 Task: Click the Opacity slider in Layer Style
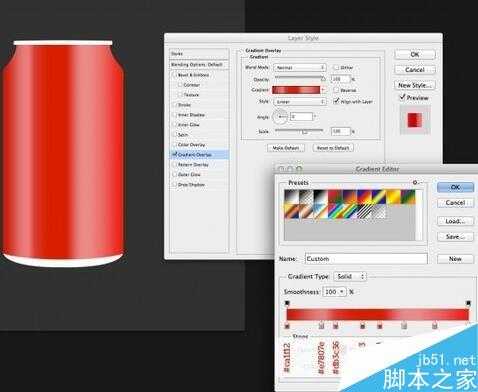299,78
